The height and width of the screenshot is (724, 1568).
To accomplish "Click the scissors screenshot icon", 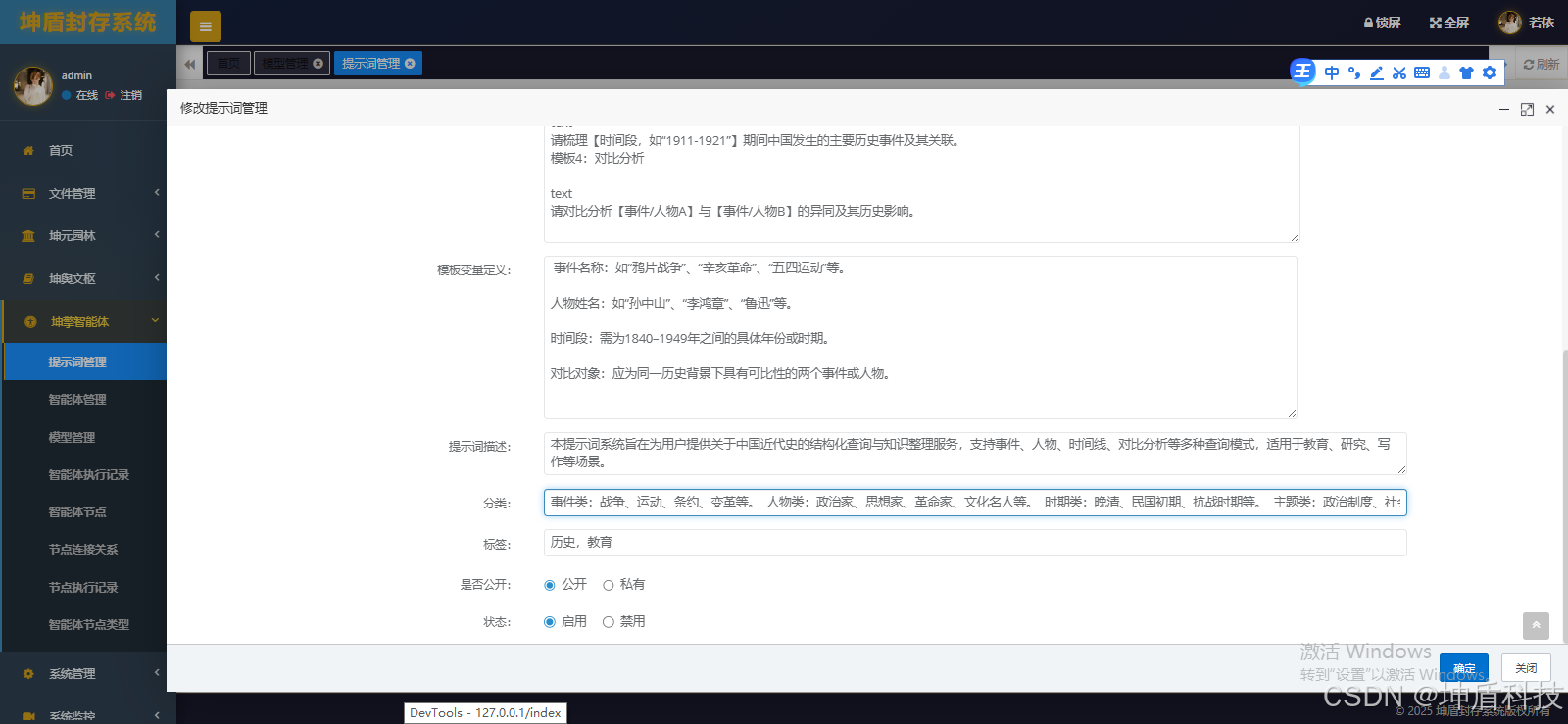I will (1399, 72).
